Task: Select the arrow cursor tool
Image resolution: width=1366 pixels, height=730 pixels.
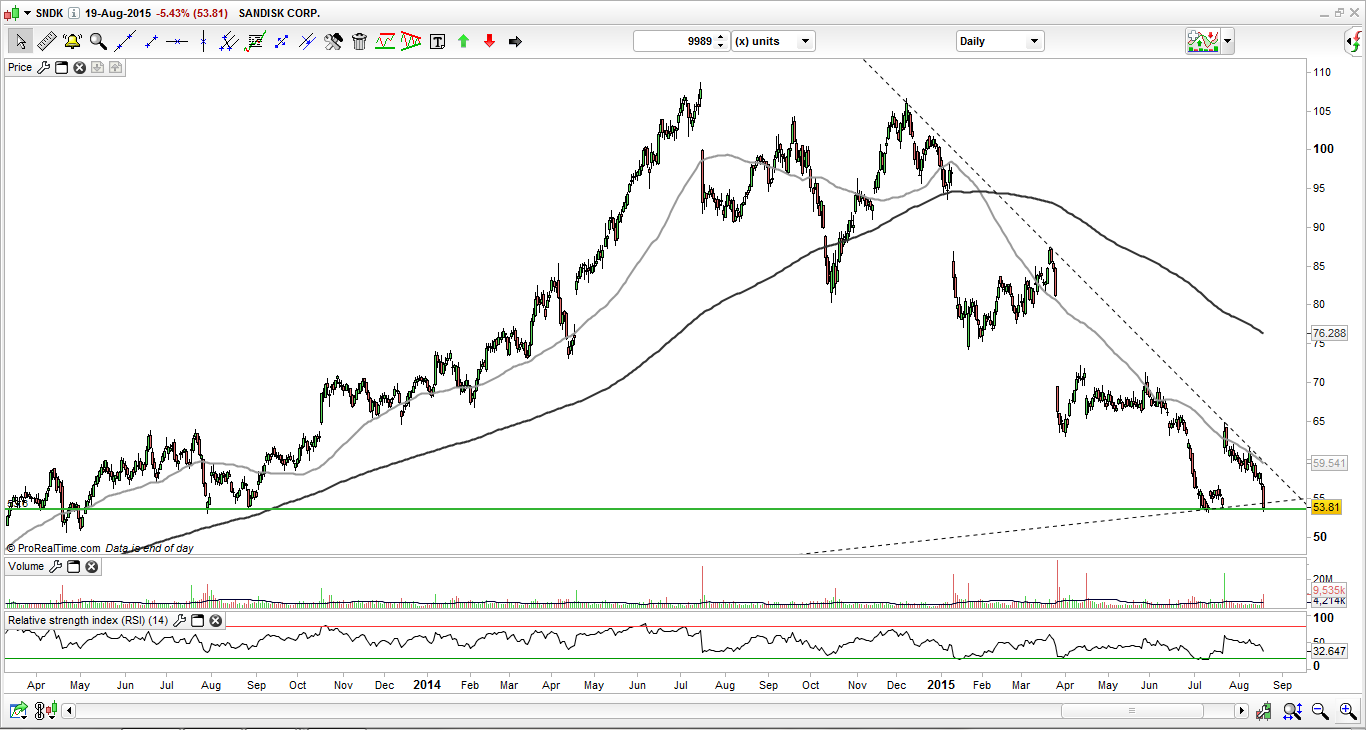Action: pyautogui.click(x=20, y=41)
